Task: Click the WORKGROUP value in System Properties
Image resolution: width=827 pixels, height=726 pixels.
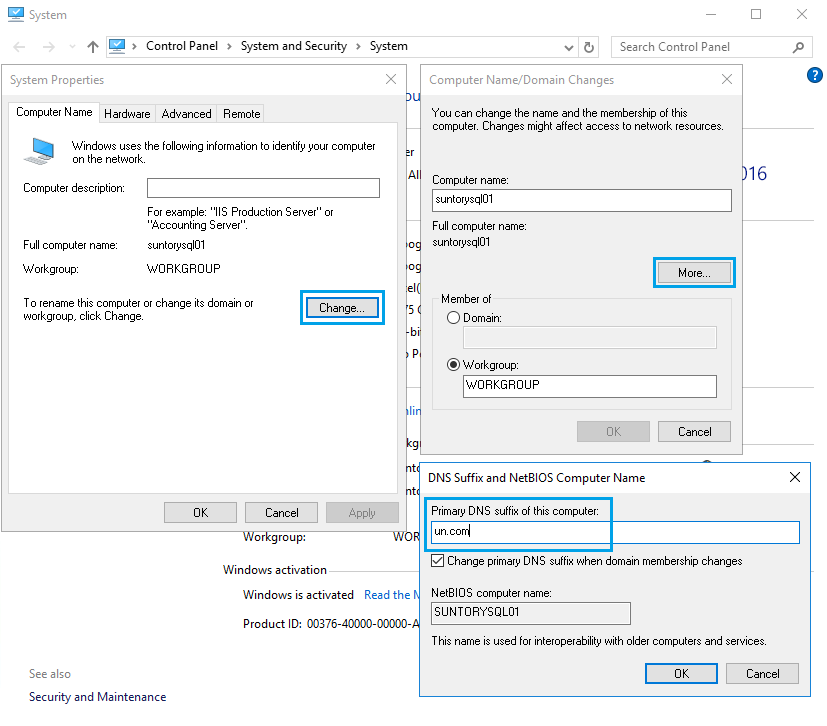Action: click(184, 269)
